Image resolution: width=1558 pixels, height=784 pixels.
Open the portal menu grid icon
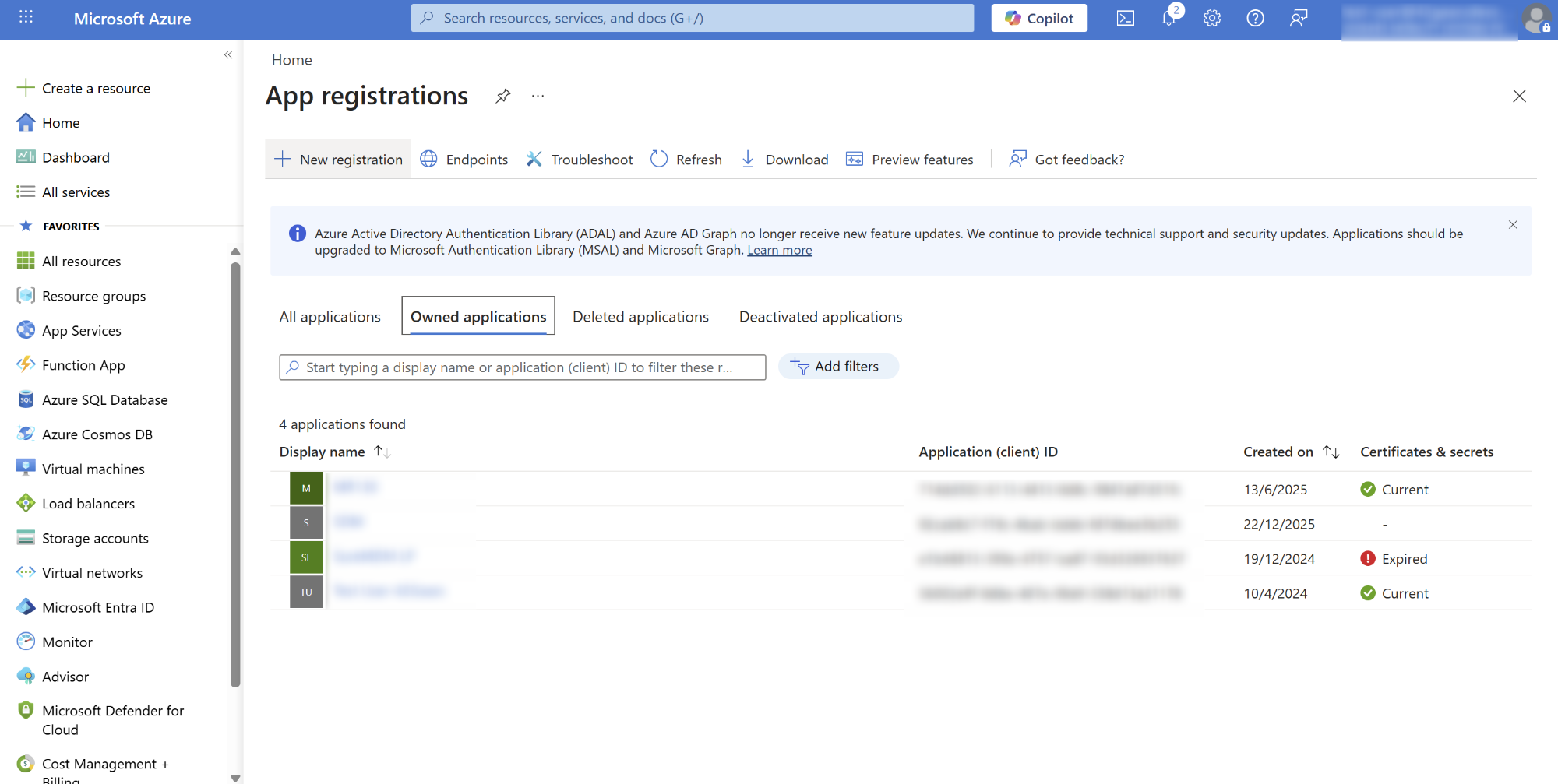tap(26, 18)
